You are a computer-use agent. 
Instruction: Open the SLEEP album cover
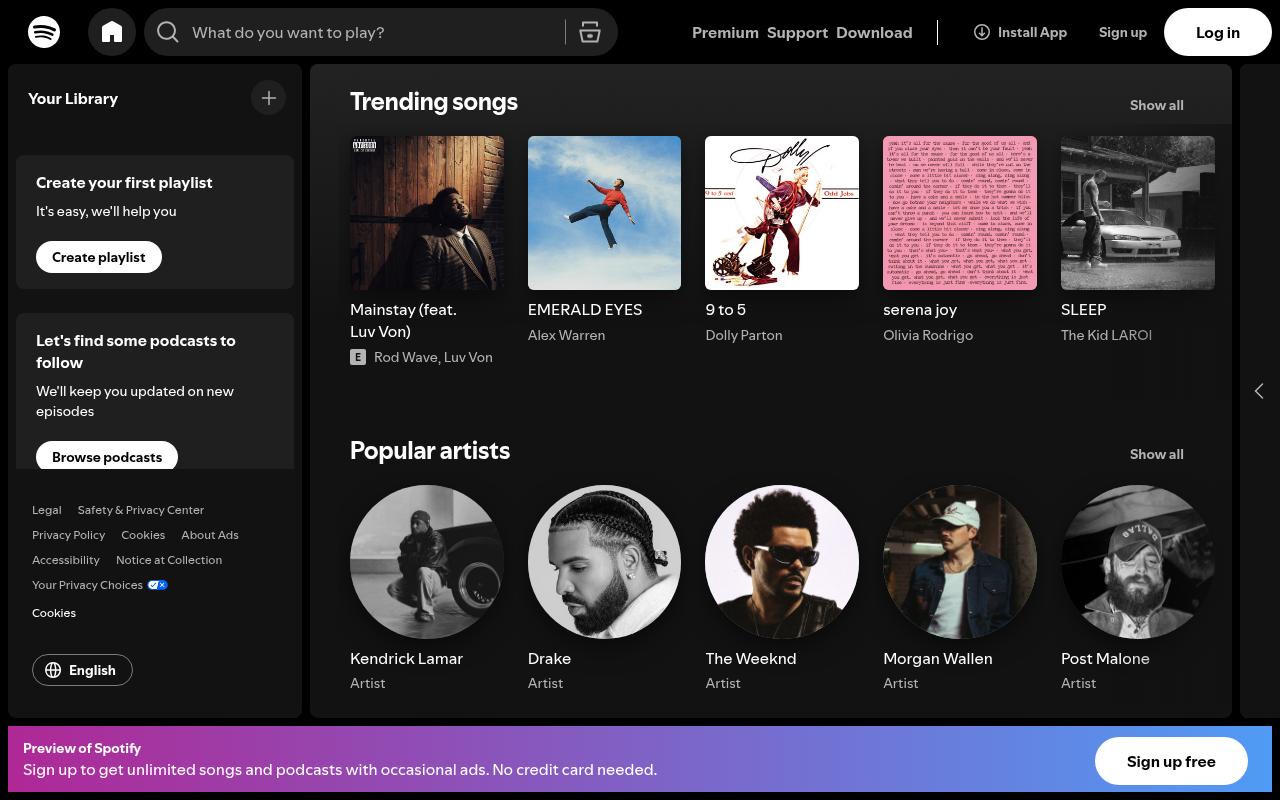click(x=1138, y=213)
